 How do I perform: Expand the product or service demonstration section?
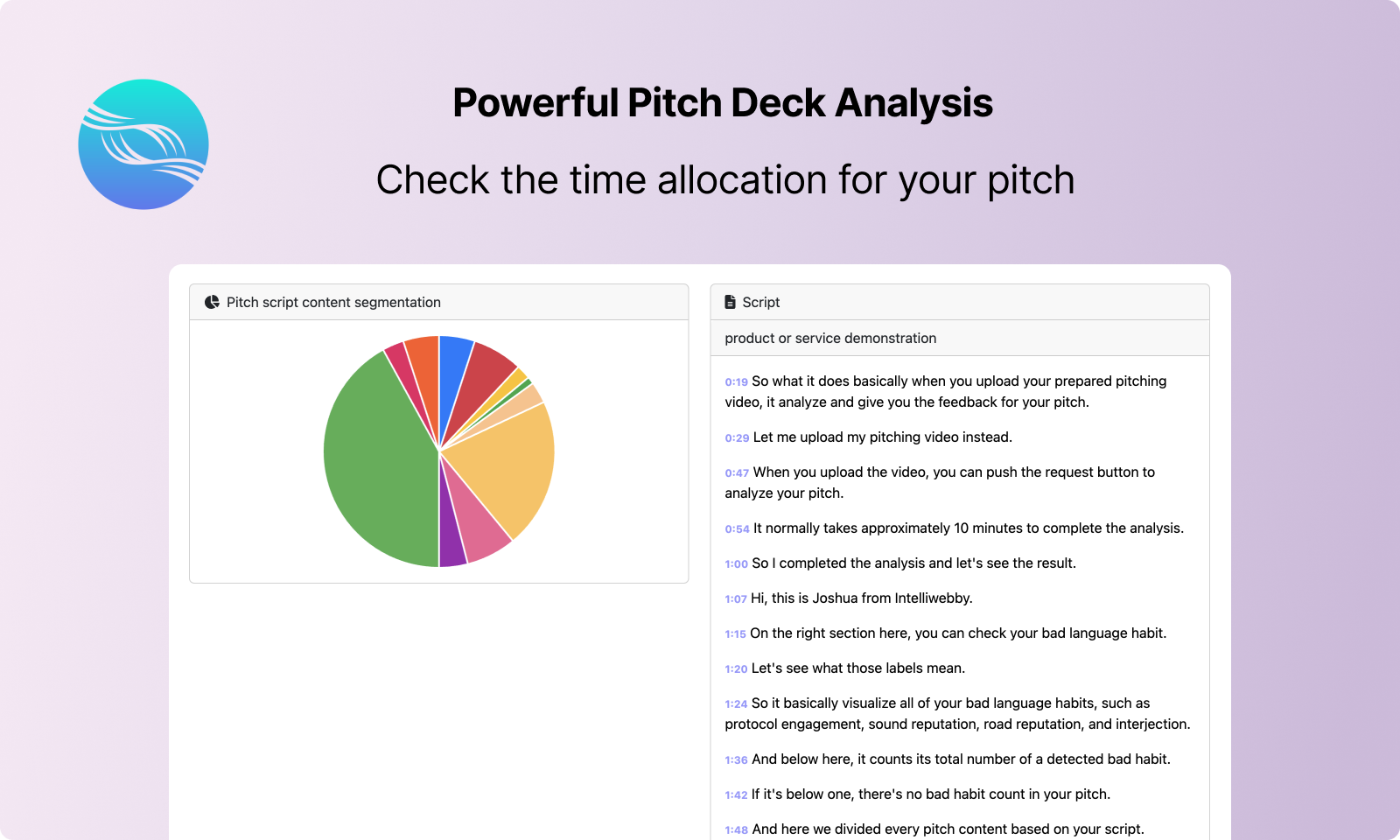point(830,338)
